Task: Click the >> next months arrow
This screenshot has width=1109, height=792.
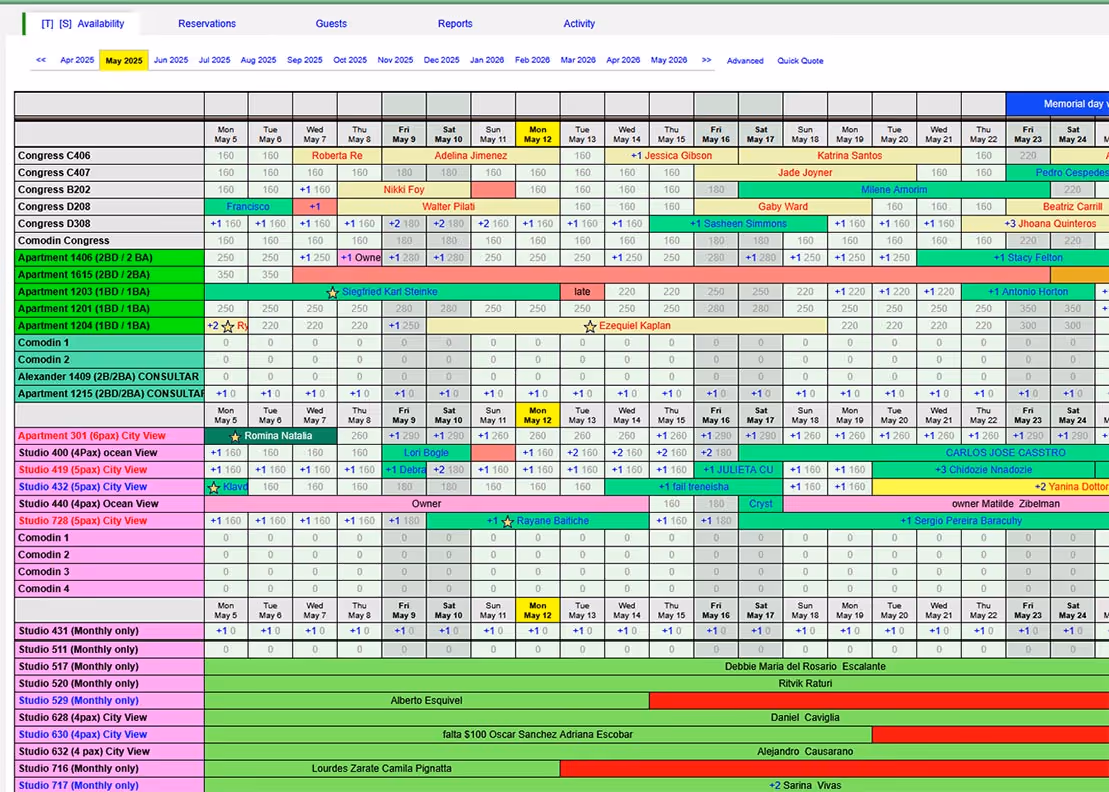Action: pyautogui.click(x=706, y=60)
